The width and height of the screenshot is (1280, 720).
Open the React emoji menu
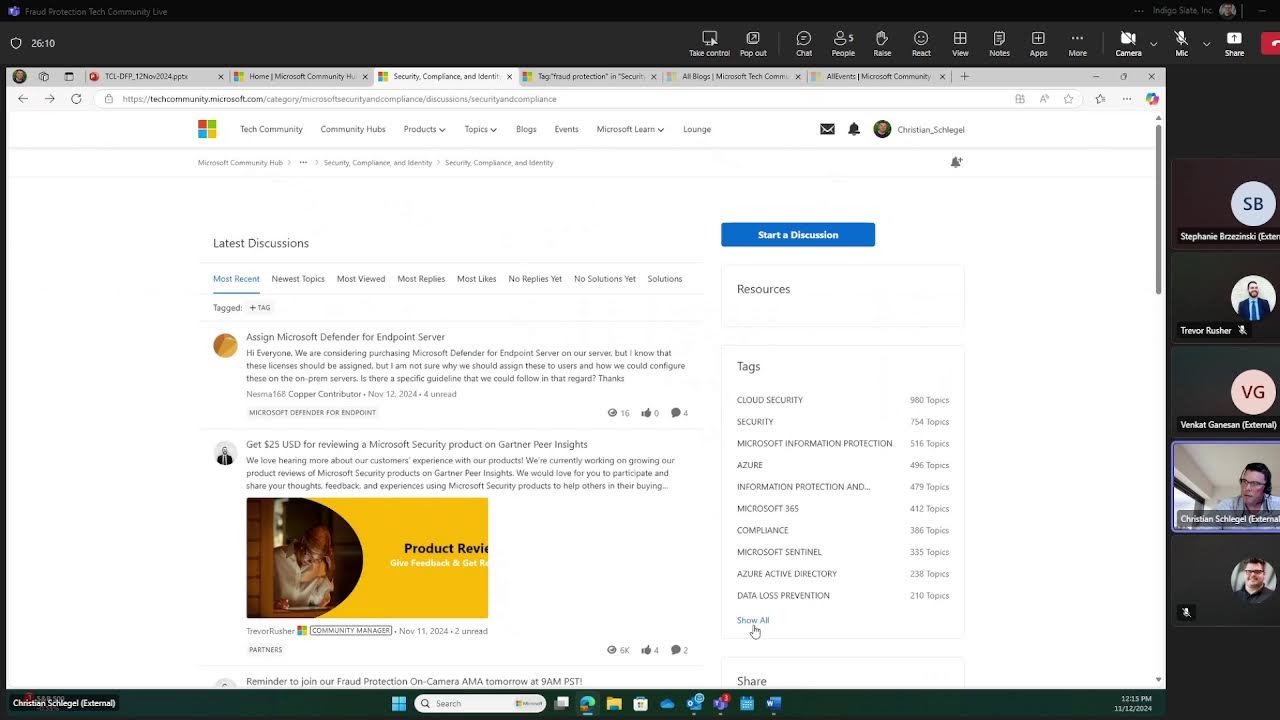[x=921, y=43]
